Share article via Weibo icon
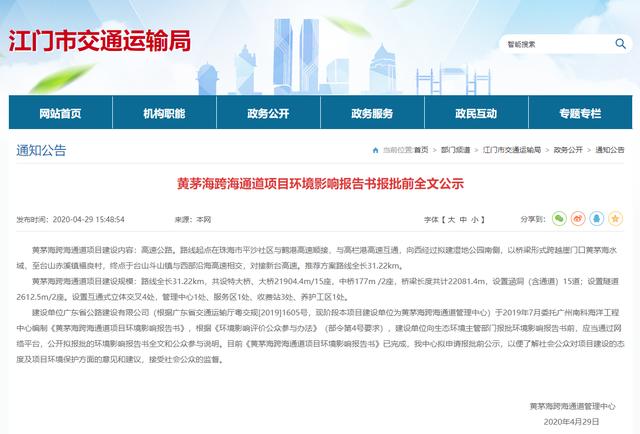Image resolution: width=640 pixels, height=434 pixels. 577,217
